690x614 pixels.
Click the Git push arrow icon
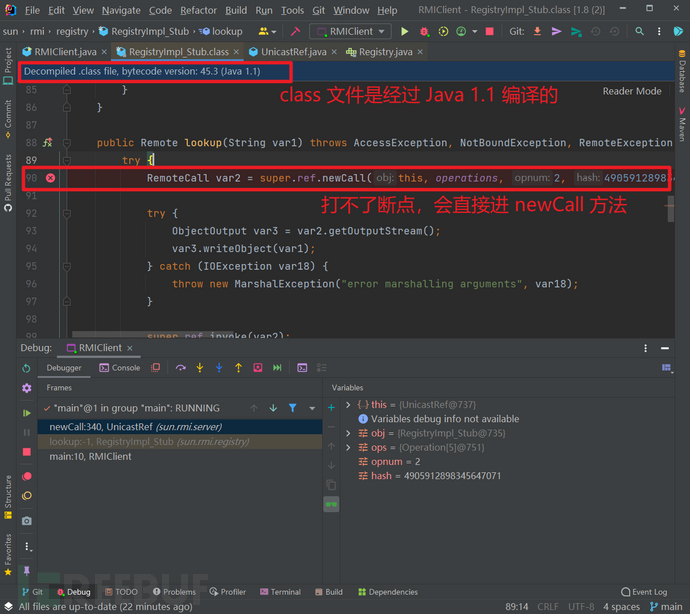[576, 31]
